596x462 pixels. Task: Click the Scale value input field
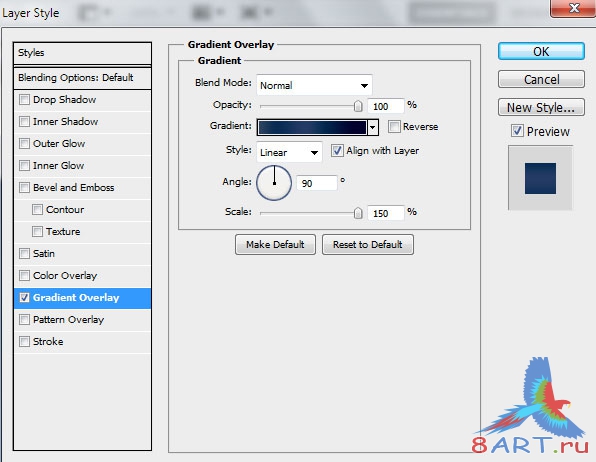(x=385, y=213)
